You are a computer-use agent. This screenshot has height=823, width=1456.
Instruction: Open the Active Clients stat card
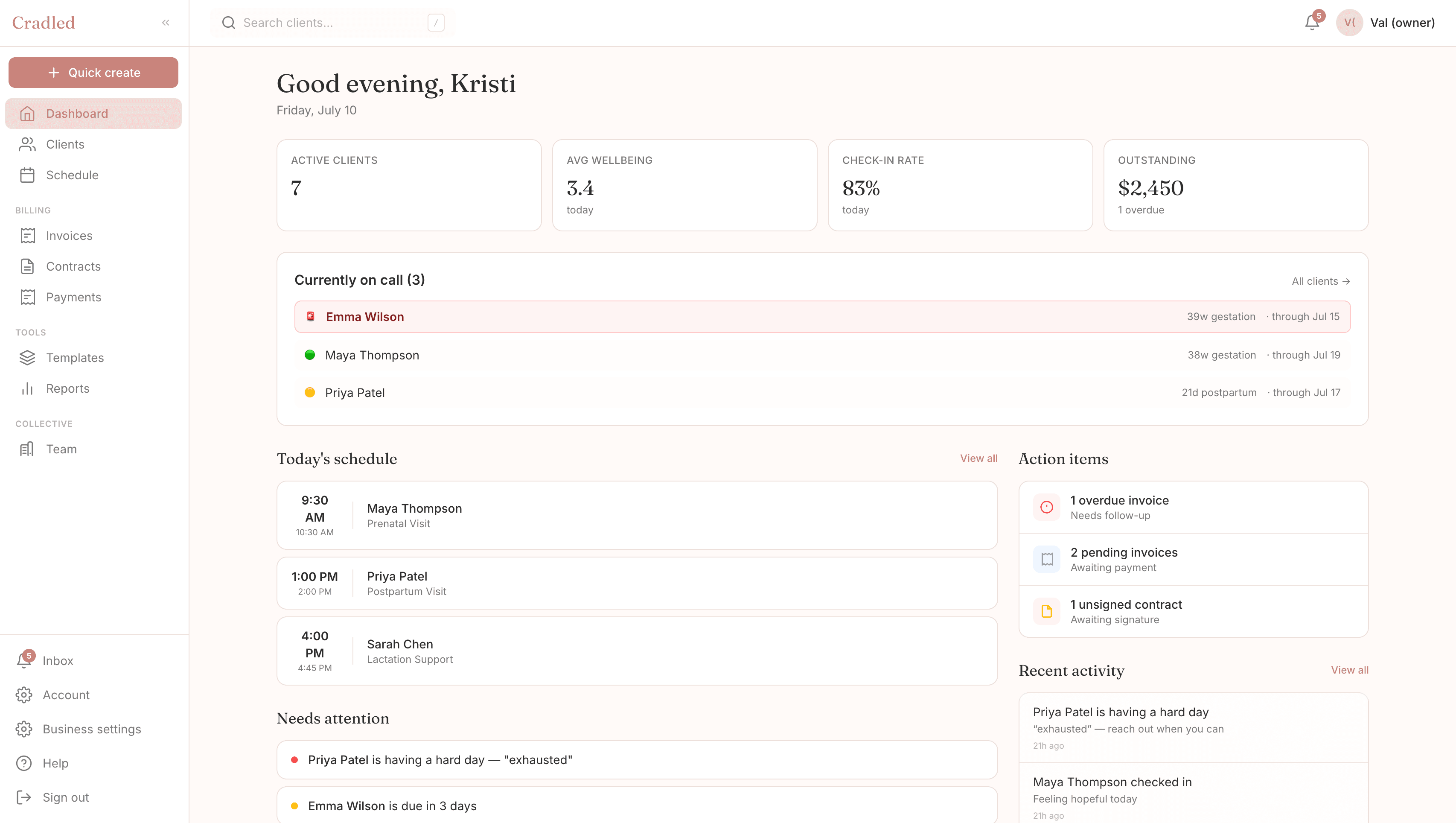(409, 185)
